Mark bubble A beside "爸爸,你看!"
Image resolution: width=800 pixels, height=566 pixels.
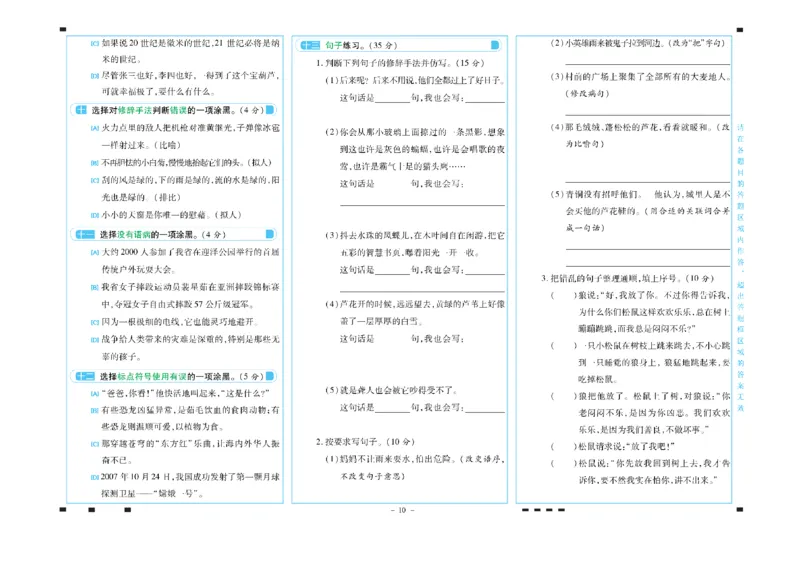[x=94, y=393]
